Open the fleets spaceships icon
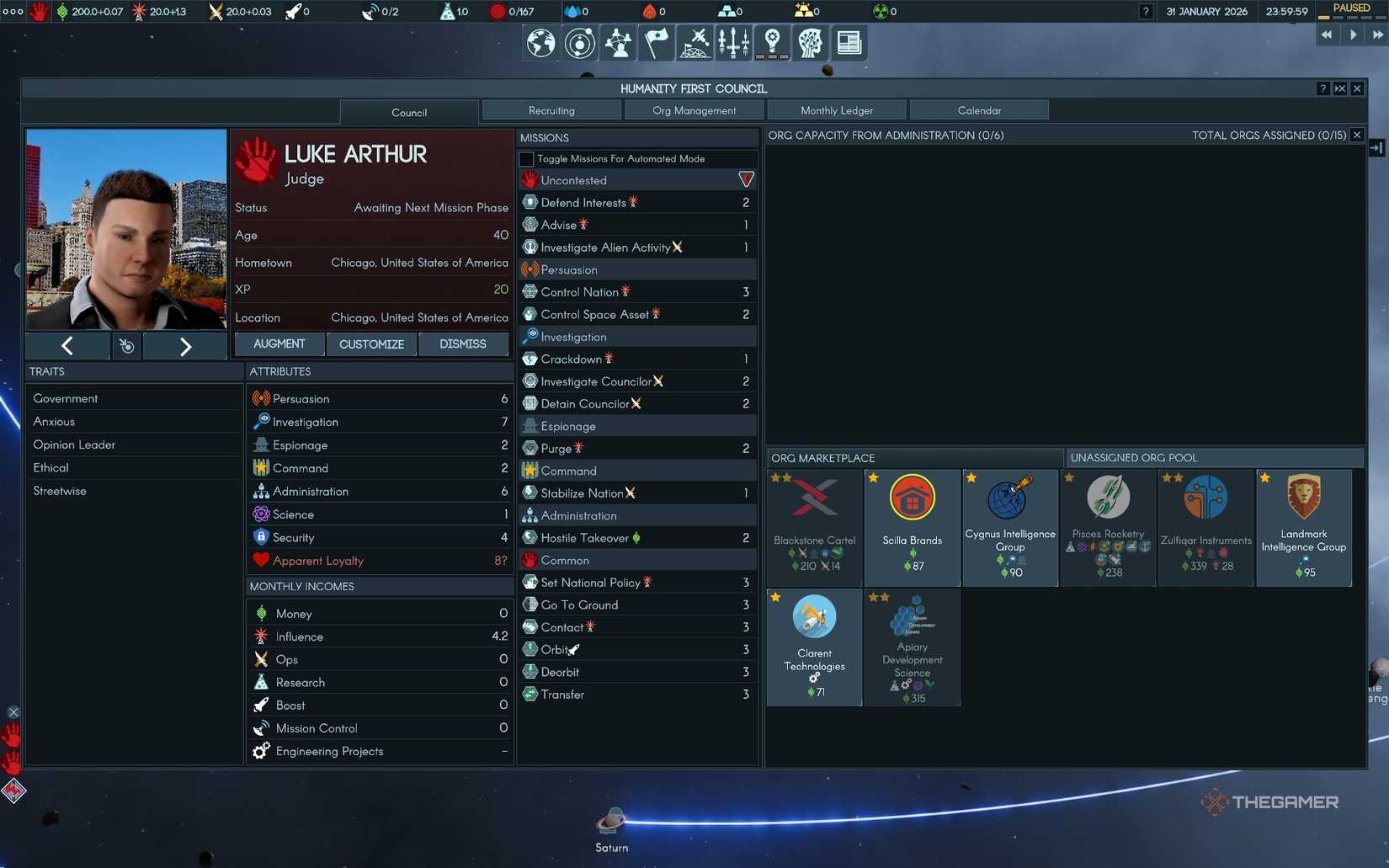The image size is (1389, 868). coord(733,43)
